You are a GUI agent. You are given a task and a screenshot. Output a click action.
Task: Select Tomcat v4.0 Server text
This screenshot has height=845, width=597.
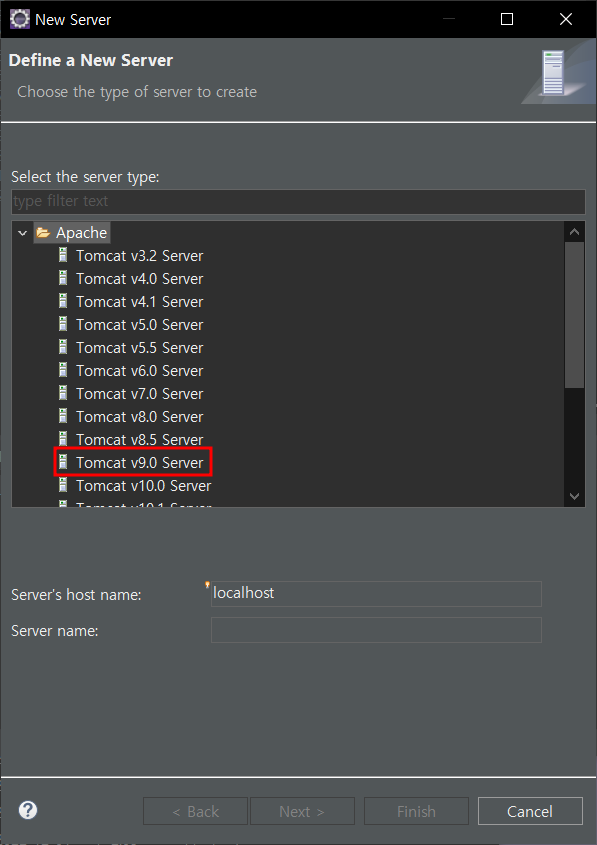point(140,279)
